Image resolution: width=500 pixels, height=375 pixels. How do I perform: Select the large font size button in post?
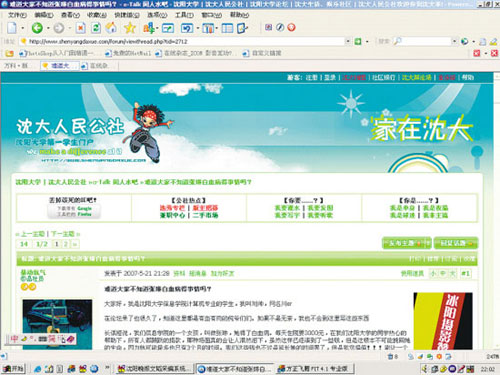point(452,274)
